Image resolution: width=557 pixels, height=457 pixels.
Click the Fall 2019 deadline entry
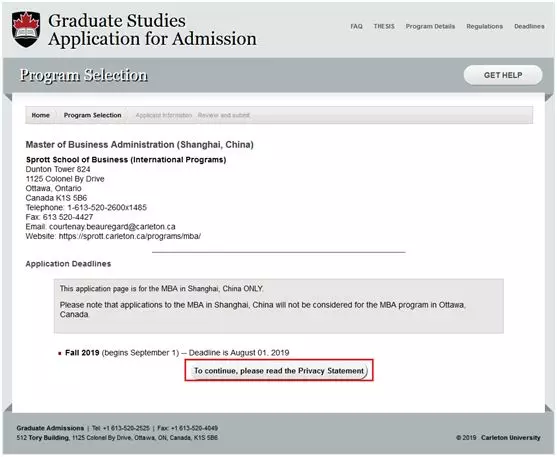pyautogui.click(x=177, y=353)
